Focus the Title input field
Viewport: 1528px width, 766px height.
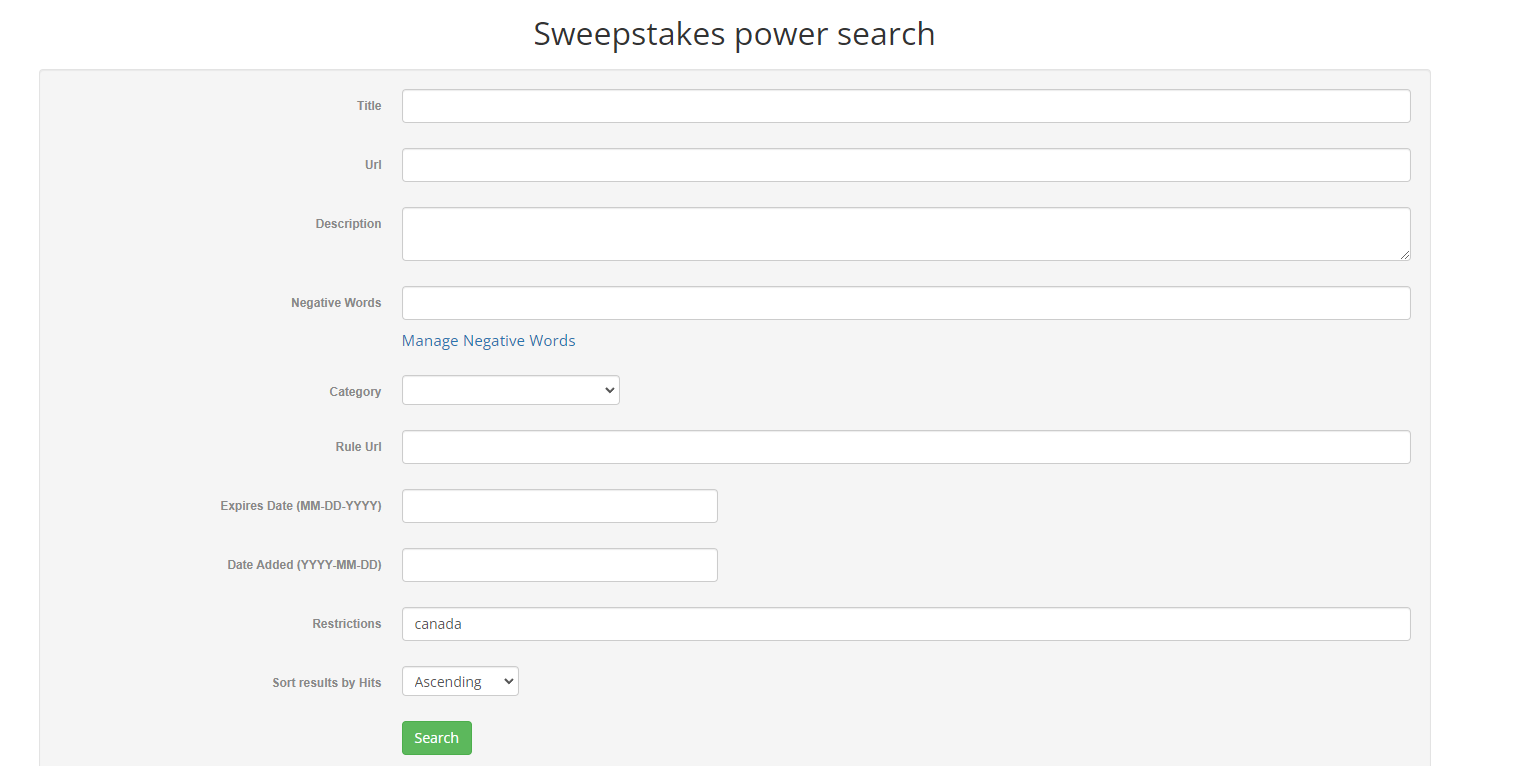906,106
